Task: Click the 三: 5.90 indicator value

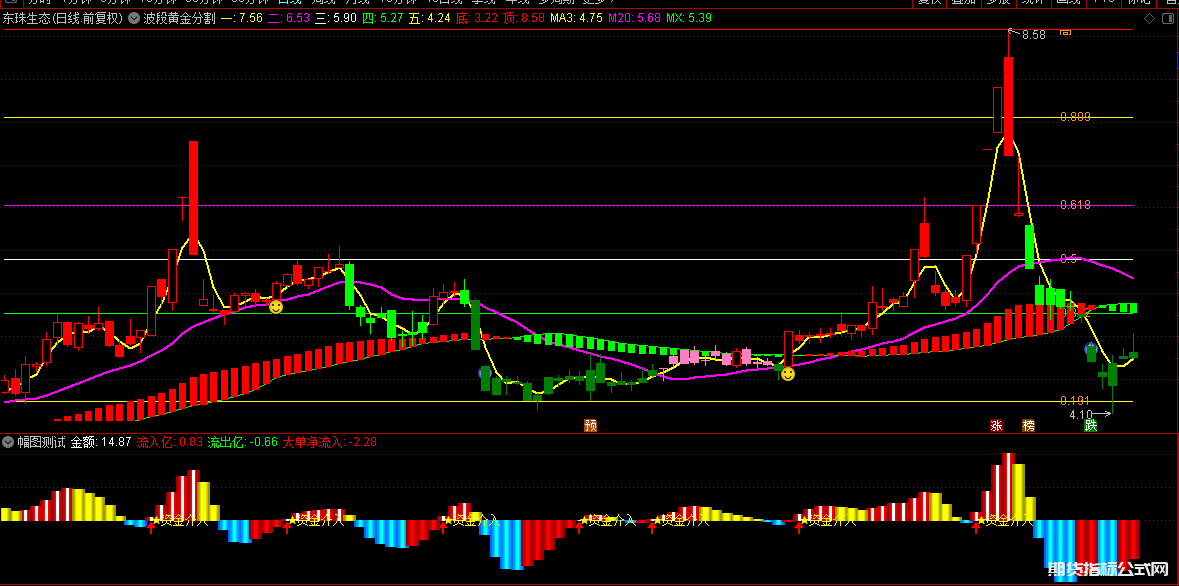Action: [335, 18]
